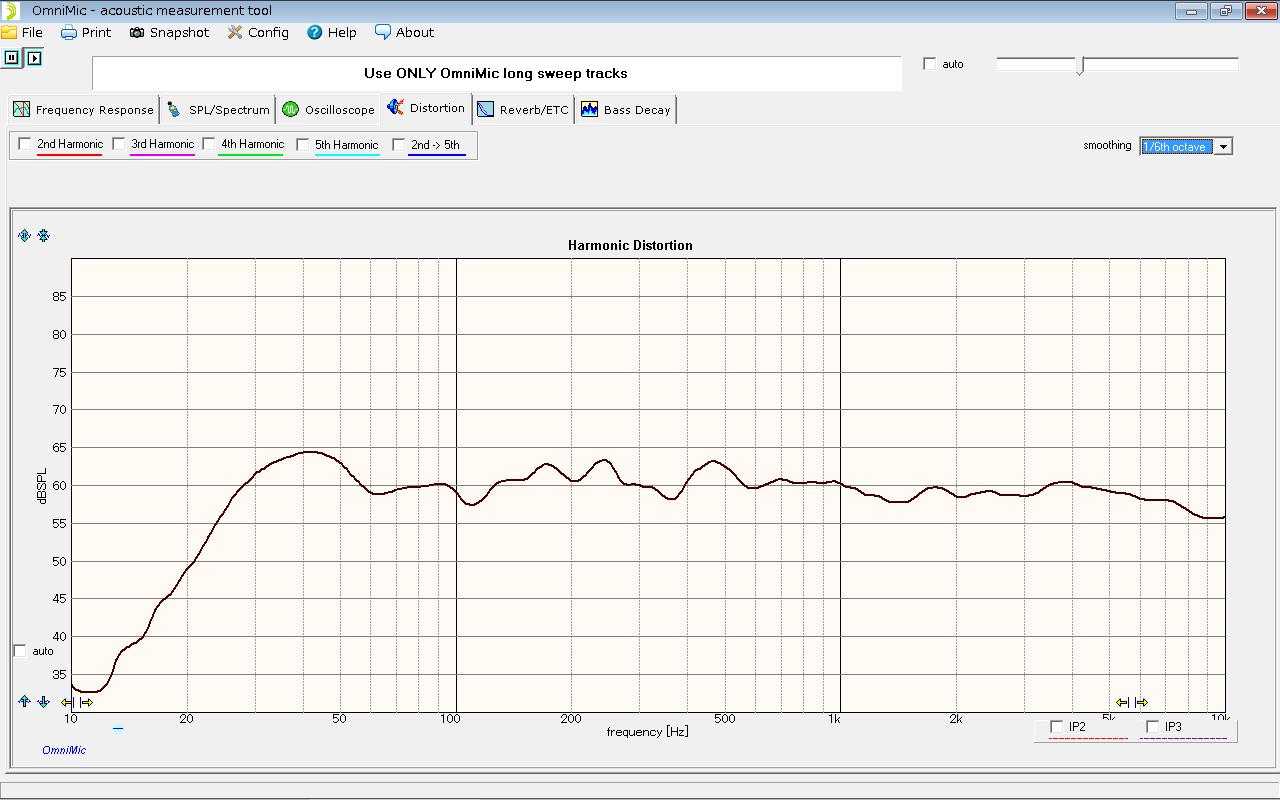Viewport: 1280px width, 800px height.
Task: Click the frequency [Hz] axis label
Action: 647,732
